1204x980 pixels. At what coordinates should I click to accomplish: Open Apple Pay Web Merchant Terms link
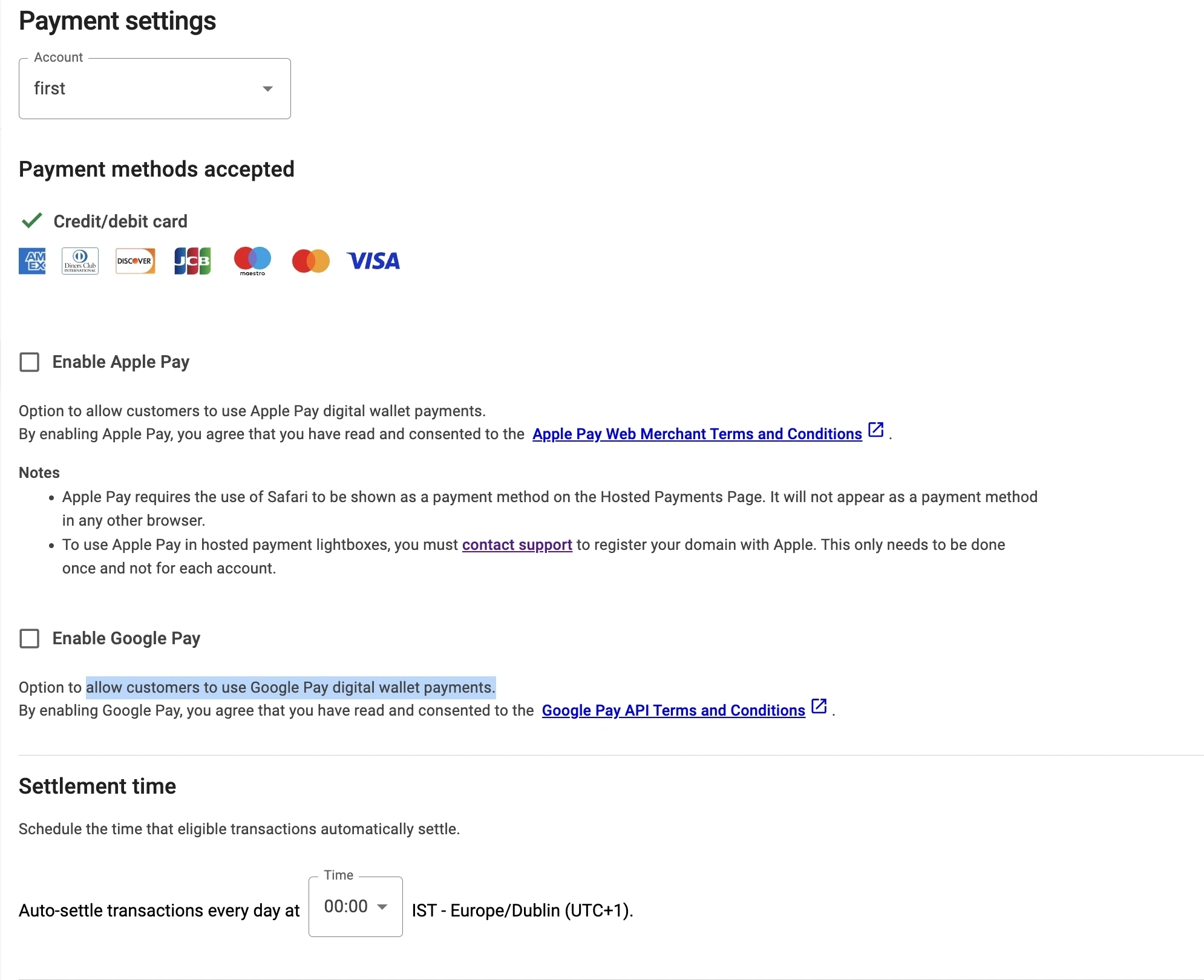696,434
